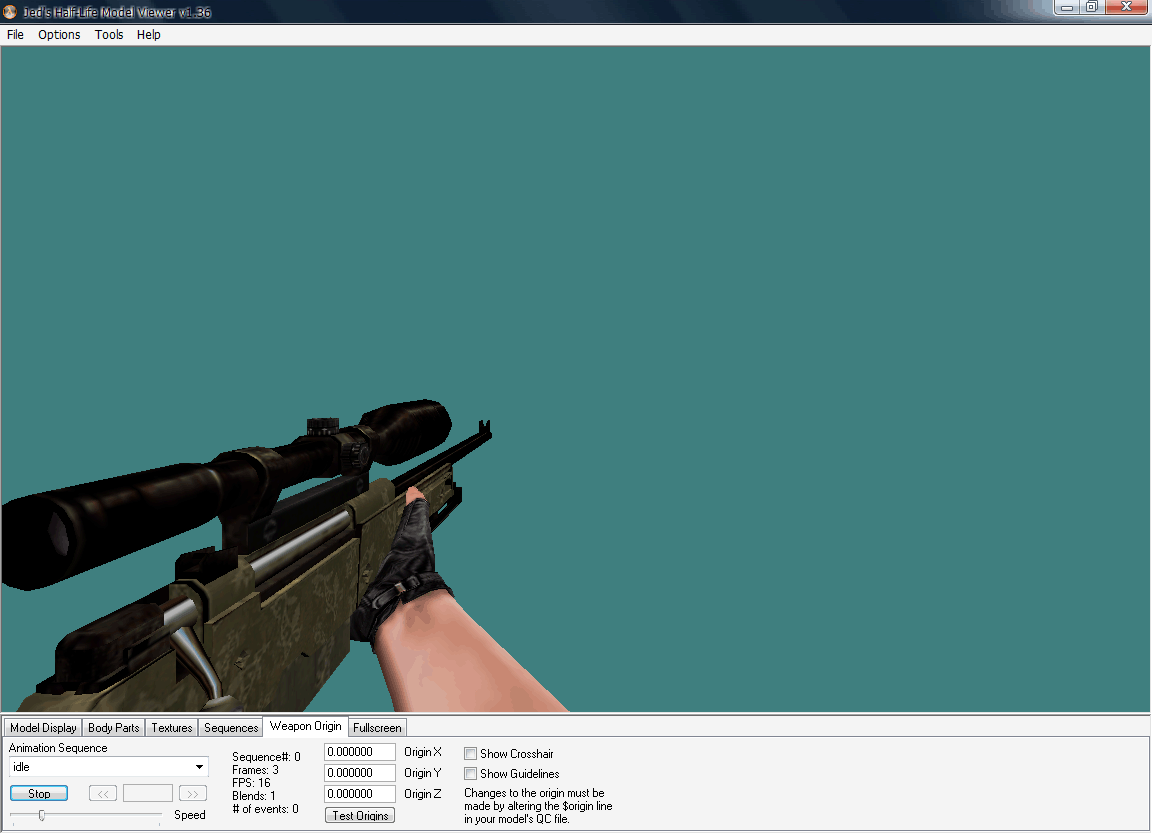Click the 'Sequence#: 0' info text
This screenshot has height=834, width=1152.
[x=266, y=757]
